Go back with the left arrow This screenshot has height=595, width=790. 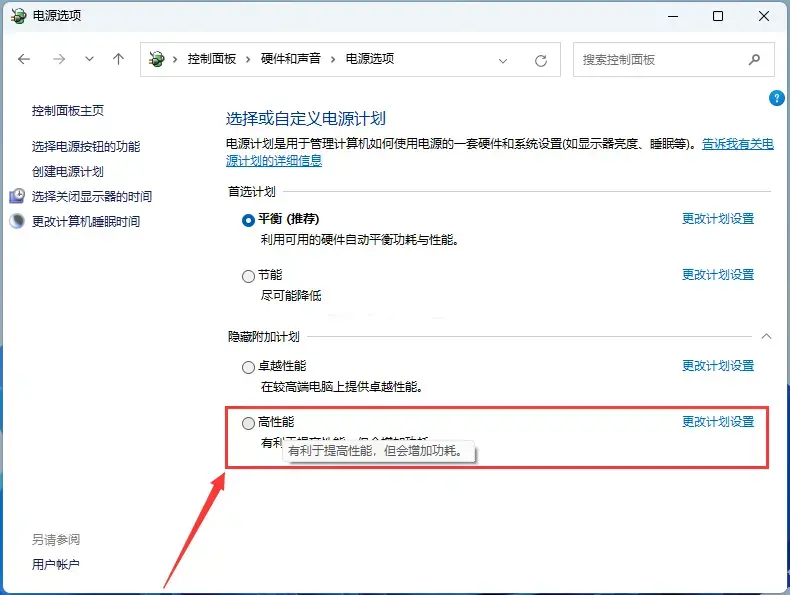pyautogui.click(x=24, y=59)
